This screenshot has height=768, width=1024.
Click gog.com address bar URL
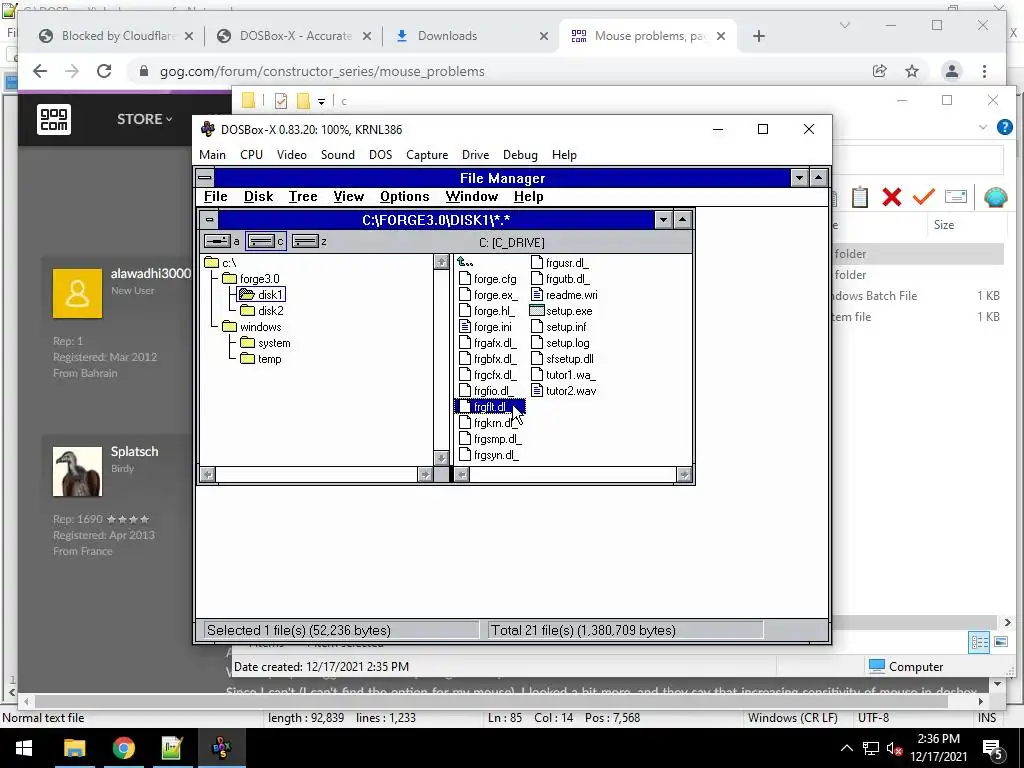(x=322, y=71)
